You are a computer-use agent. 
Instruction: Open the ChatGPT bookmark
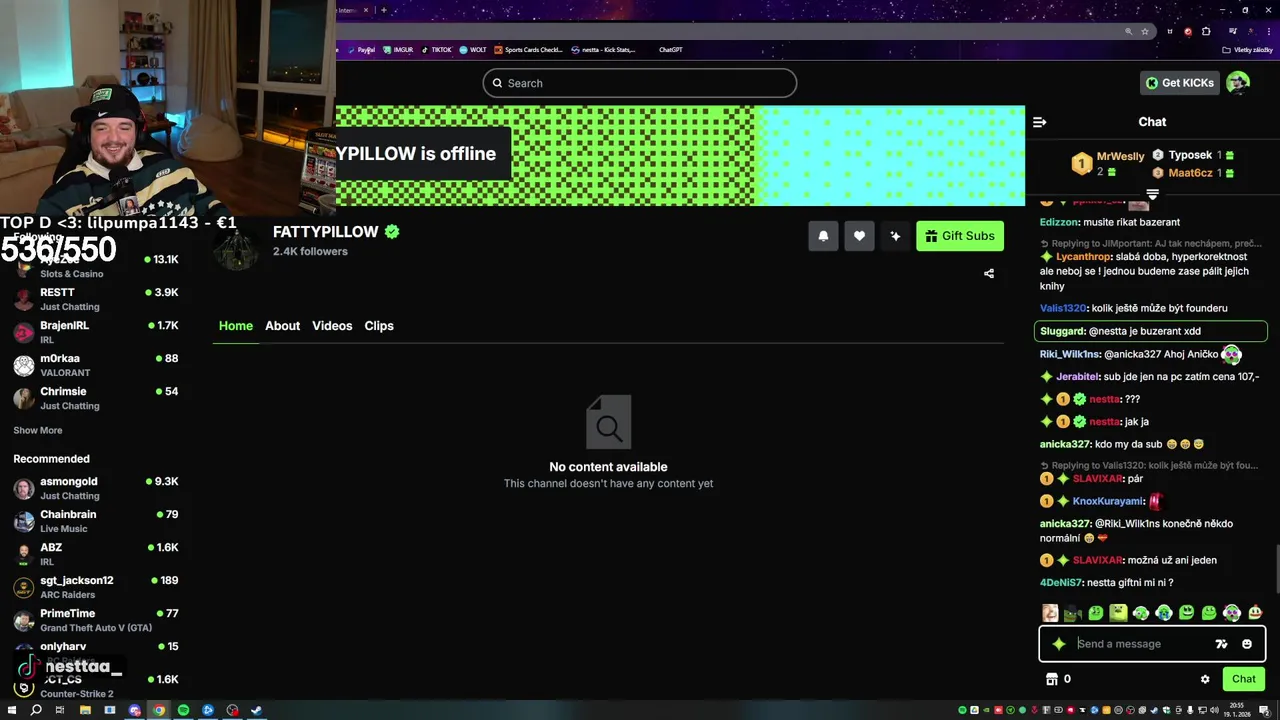pyautogui.click(x=670, y=49)
